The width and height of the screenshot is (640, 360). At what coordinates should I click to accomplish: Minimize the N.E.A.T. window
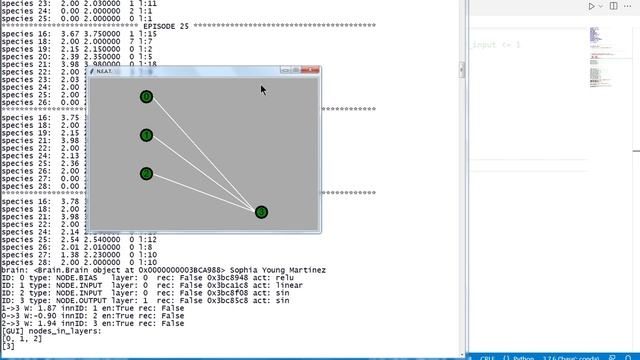pyautogui.click(x=285, y=70)
